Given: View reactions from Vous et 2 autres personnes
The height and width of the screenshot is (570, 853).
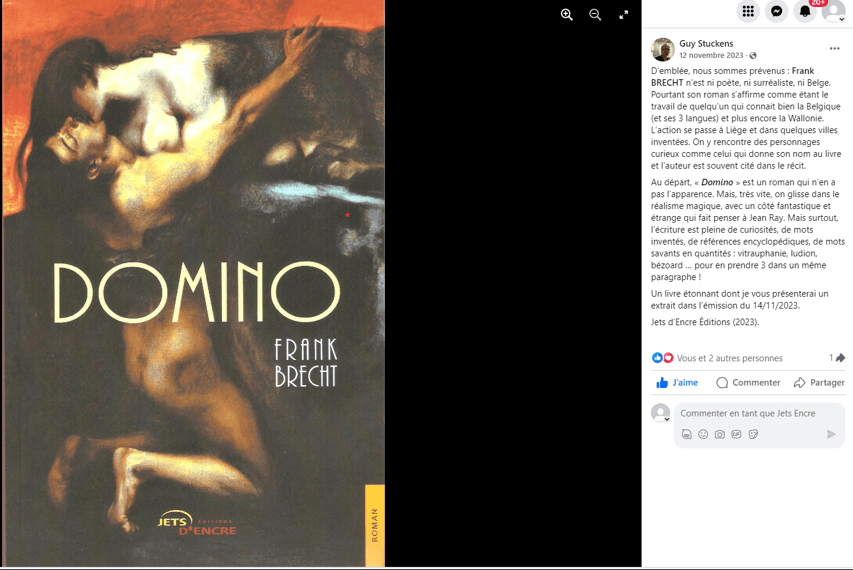Looking at the screenshot, I should coord(730,358).
